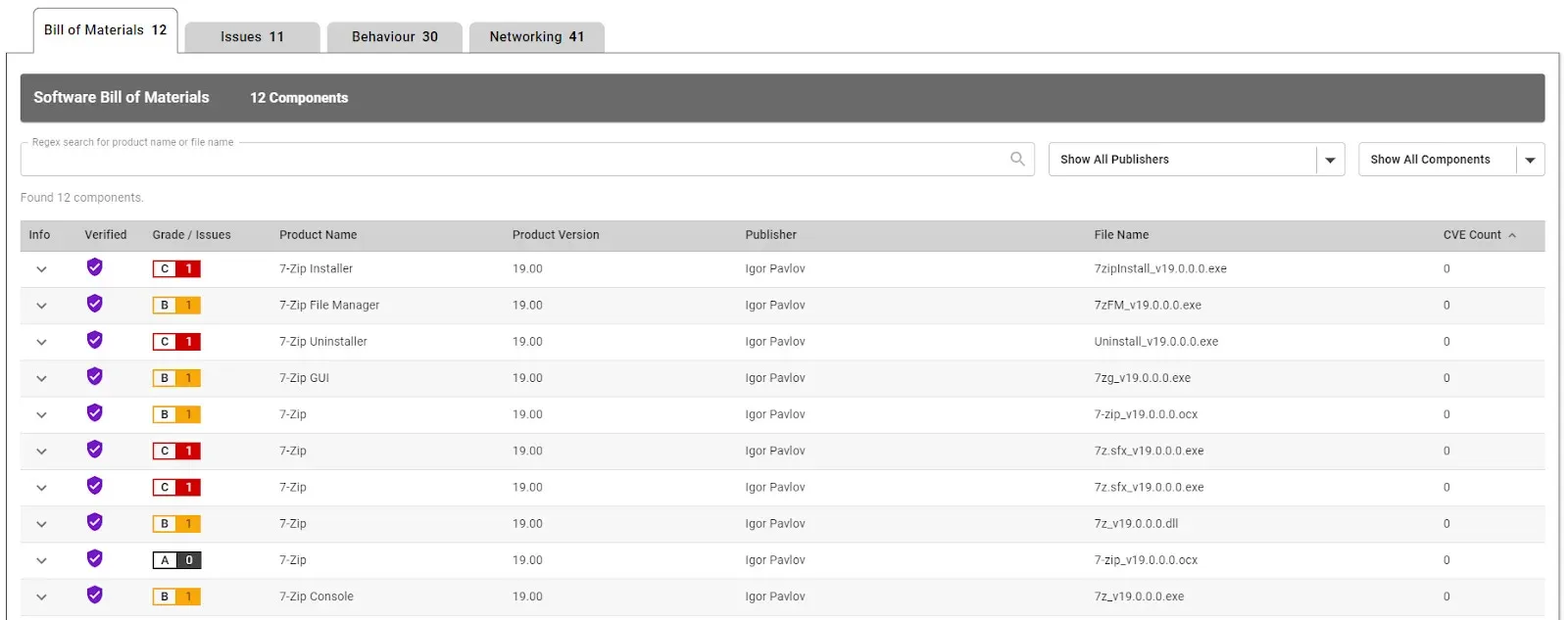Switch to the Issues tab
The width and height of the screenshot is (1568, 620).
pyautogui.click(x=252, y=37)
